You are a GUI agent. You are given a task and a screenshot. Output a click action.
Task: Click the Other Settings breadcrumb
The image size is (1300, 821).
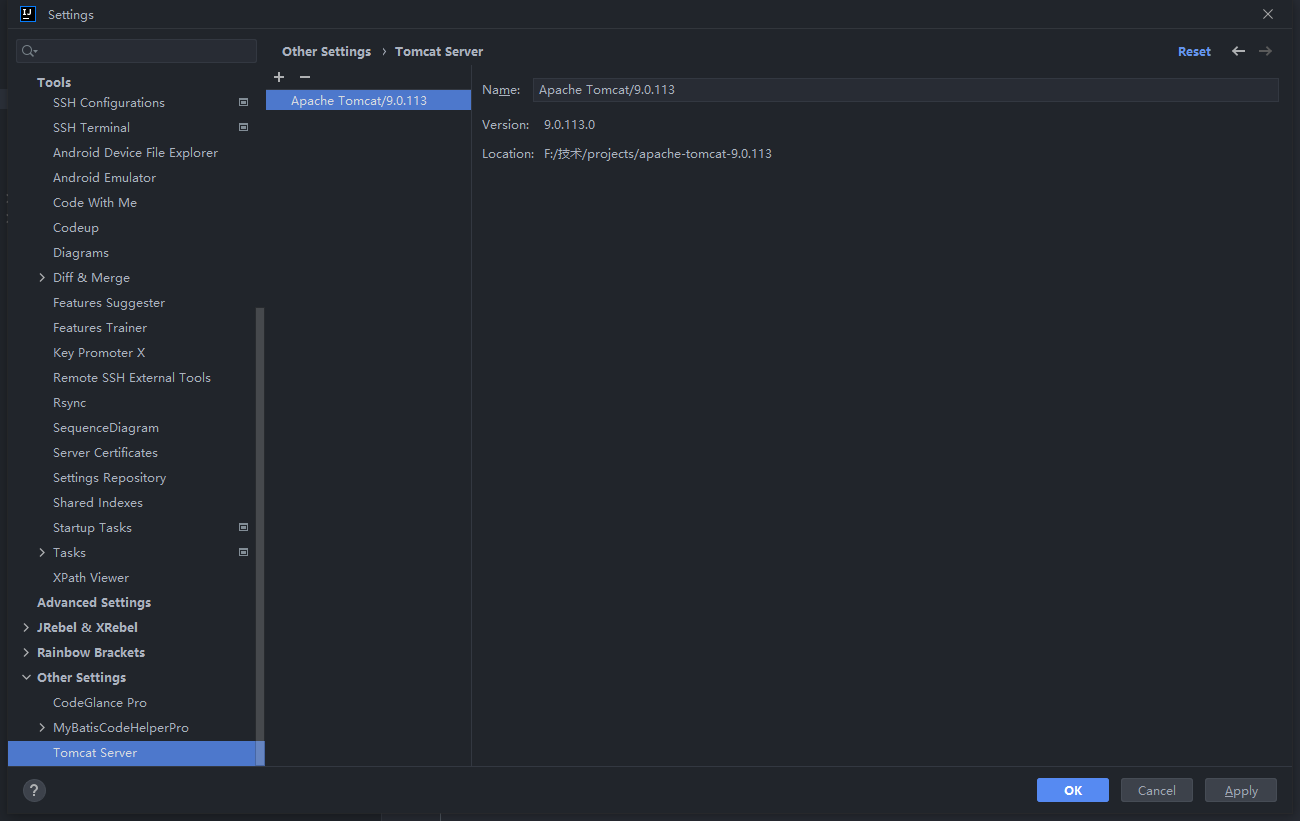tap(326, 51)
